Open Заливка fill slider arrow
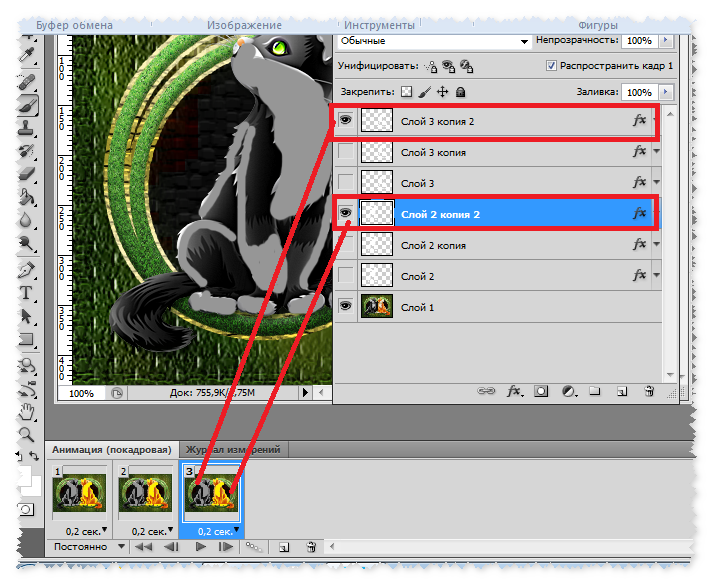This screenshot has width=713, height=585. (x=666, y=92)
